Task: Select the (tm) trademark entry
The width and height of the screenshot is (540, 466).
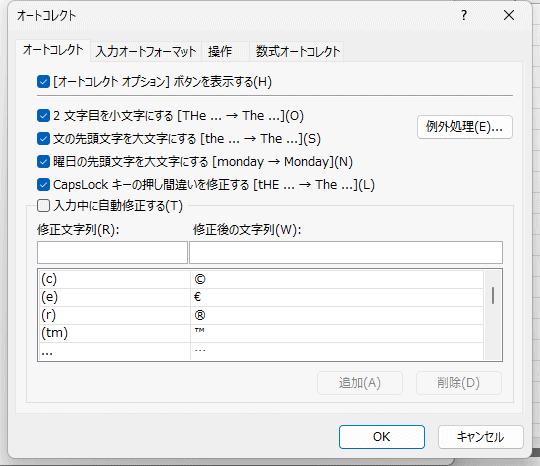Action: coord(262,333)
